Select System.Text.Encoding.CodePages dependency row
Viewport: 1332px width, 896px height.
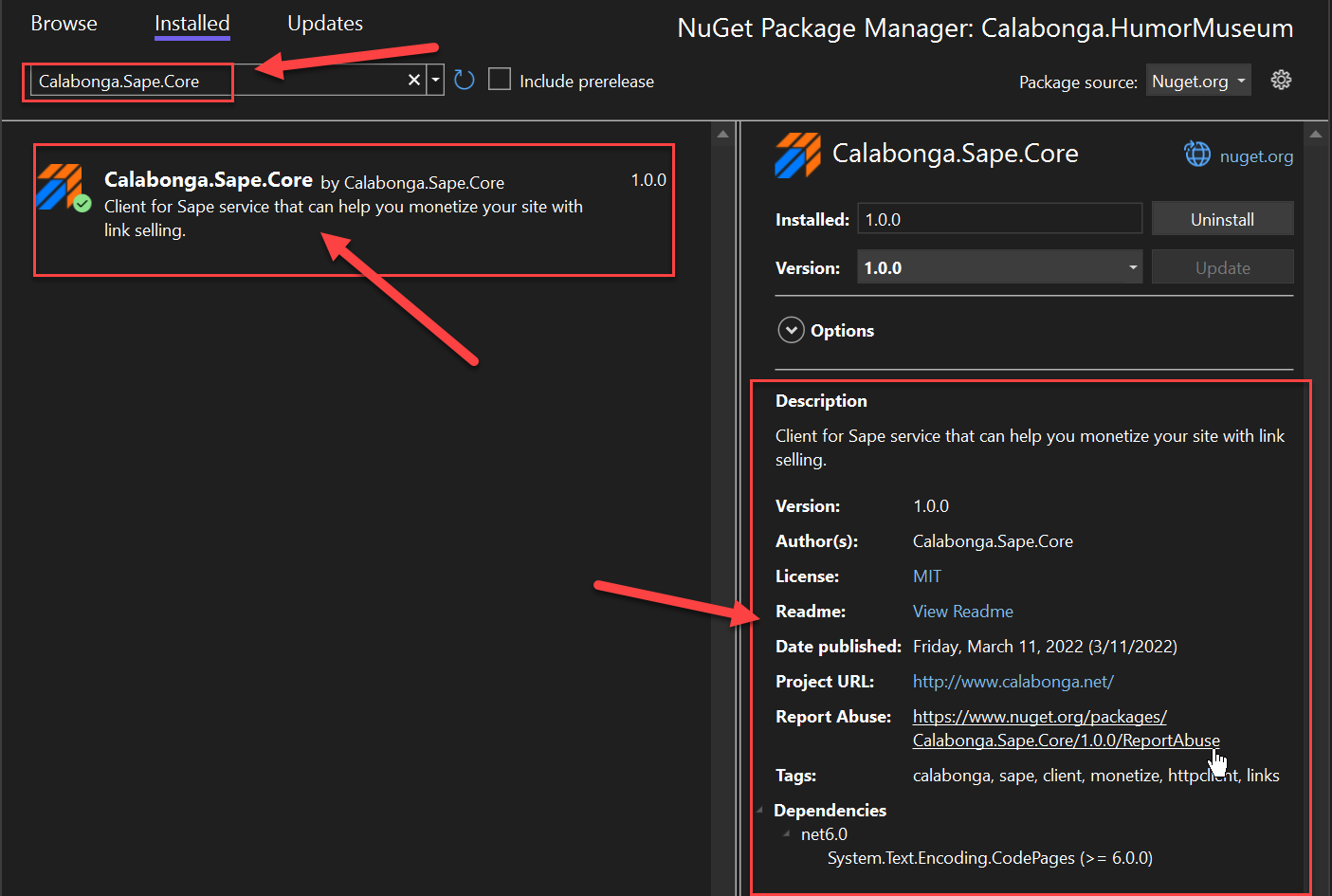pyautogui.click(x=990, y=858)
